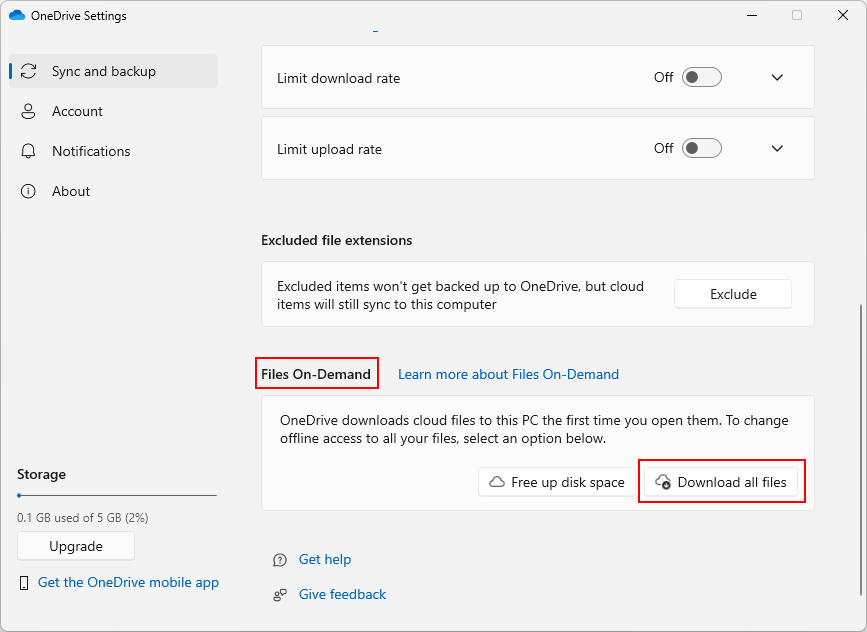Screen dimensions: 867x632
Task: Click the Give feedback people icon
Action: point(280,595)
